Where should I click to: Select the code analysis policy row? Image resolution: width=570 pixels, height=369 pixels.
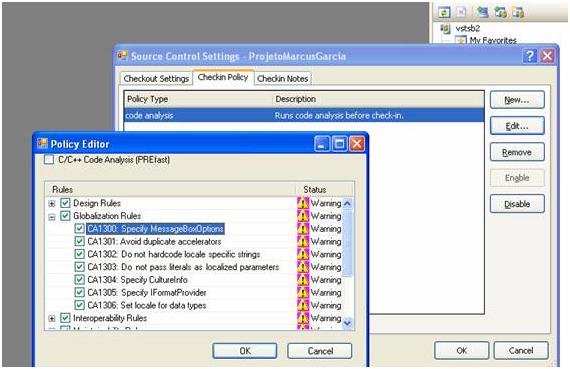tap(304, 115)
